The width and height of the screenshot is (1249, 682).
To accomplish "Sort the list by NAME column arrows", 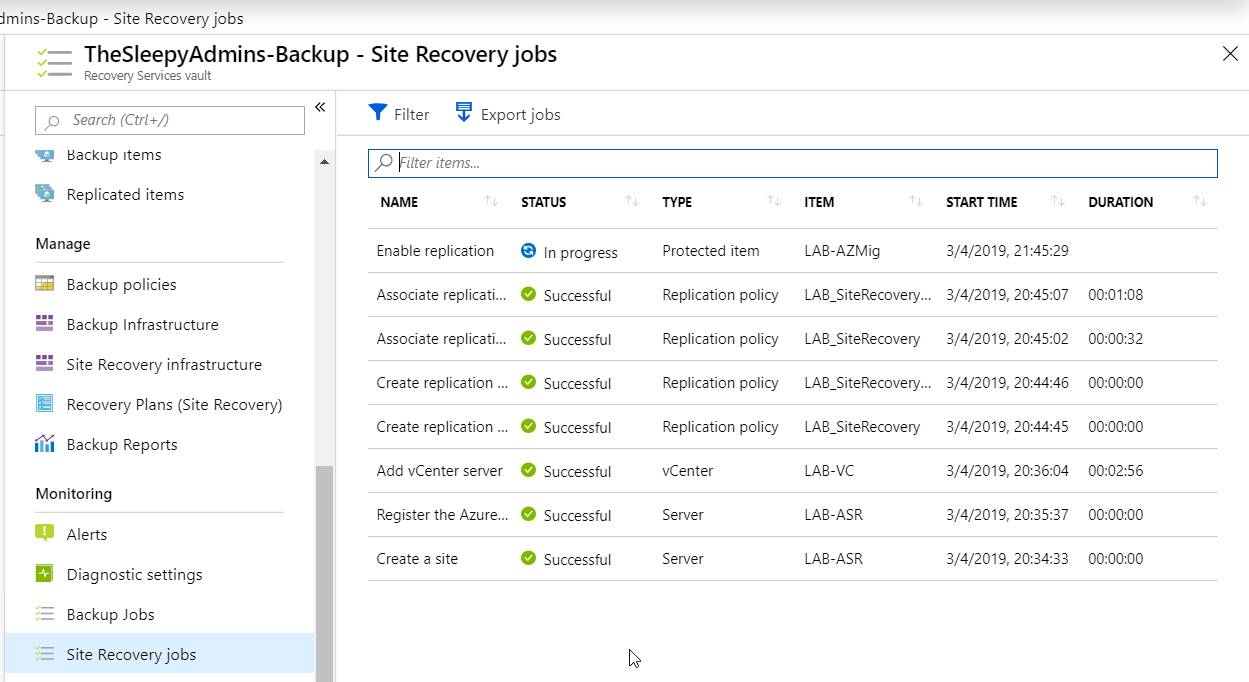I will [x=491, y=202].
